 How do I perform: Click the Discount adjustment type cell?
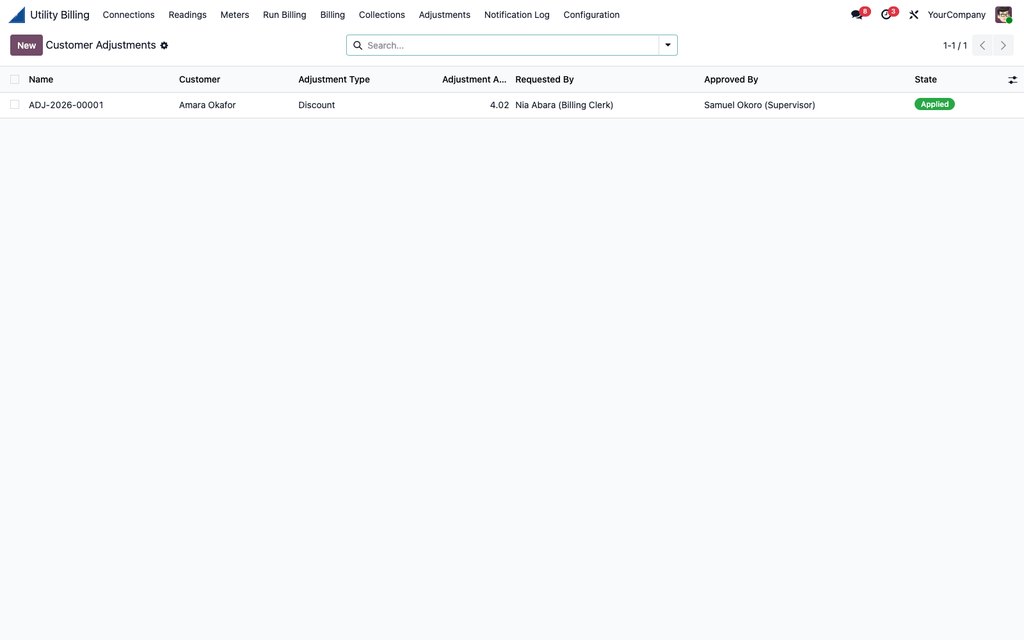317,104
